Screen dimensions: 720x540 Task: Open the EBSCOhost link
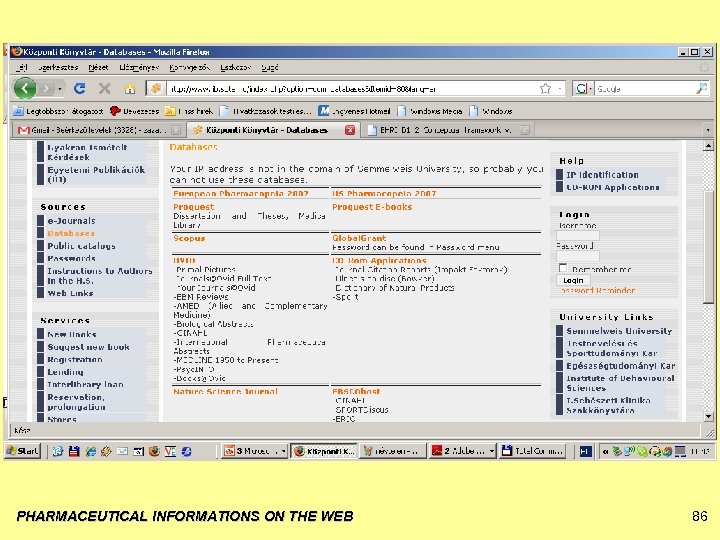tap(356, 392)
